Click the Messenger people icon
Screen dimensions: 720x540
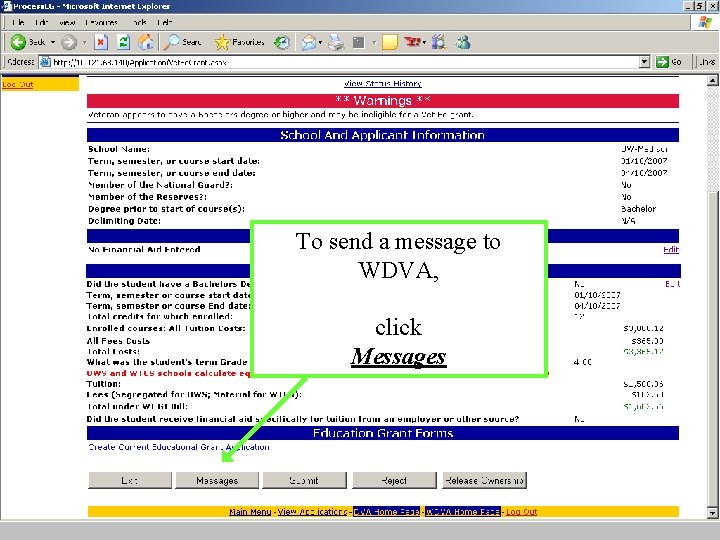[463, 42]
